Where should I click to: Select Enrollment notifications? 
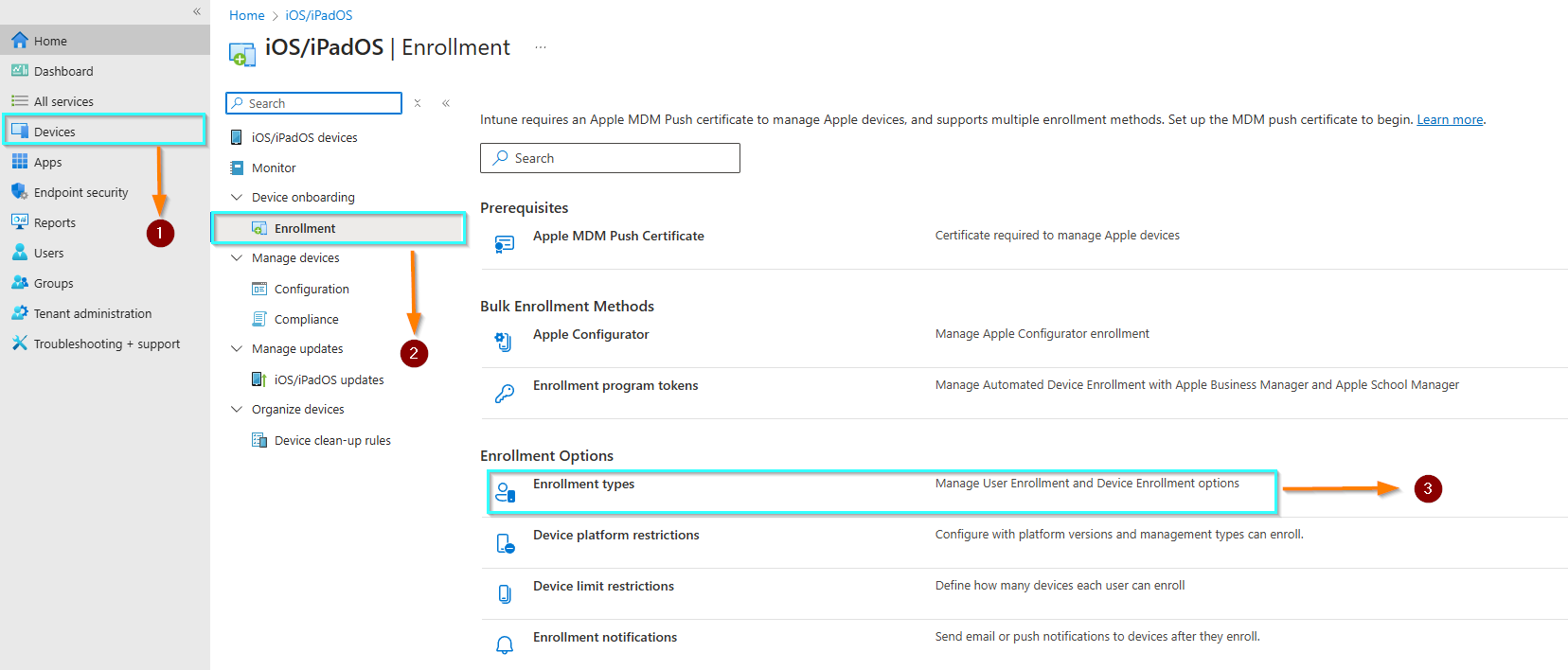click(x=605, y=637)
